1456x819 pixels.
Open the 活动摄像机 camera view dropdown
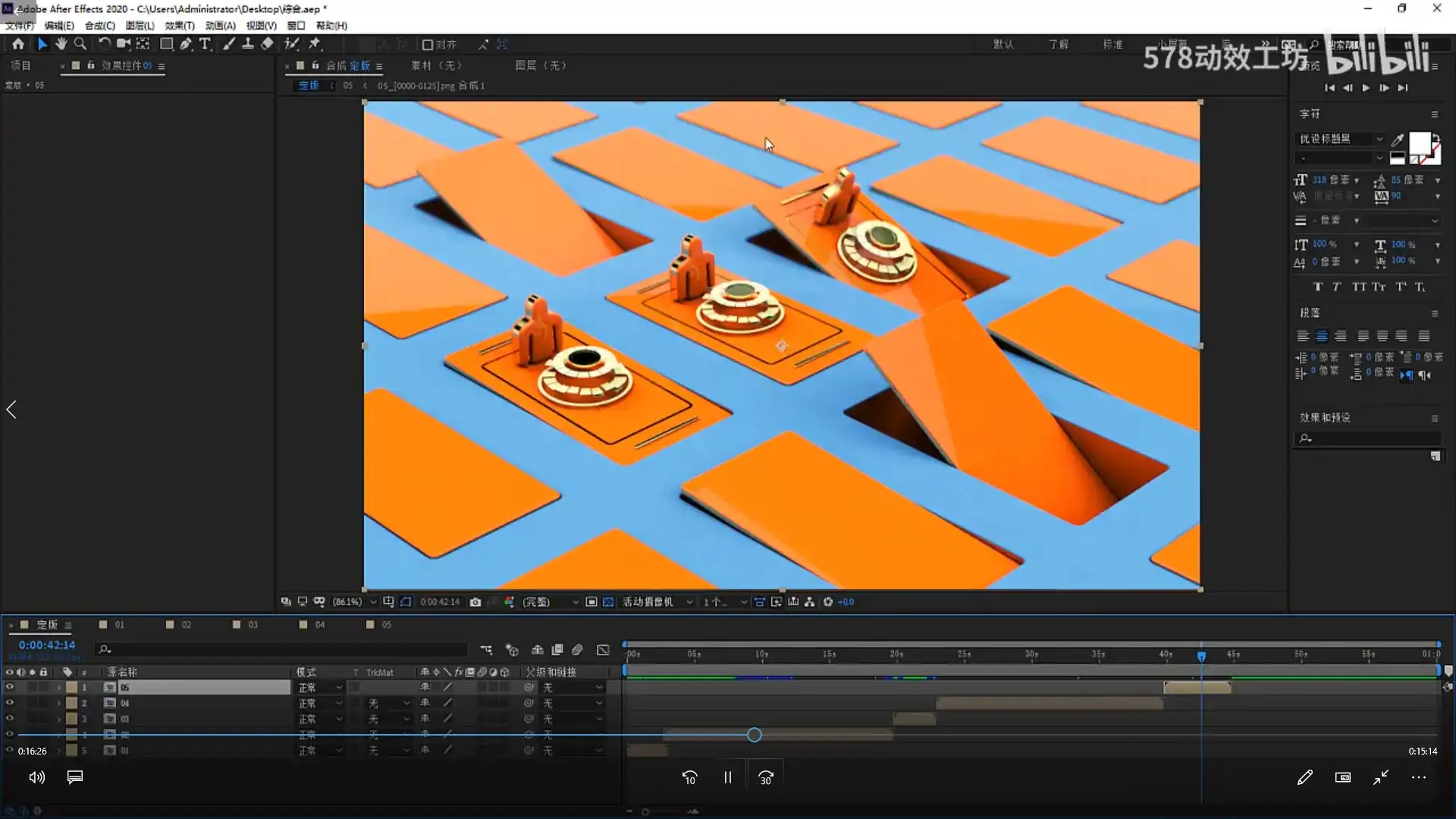coord(654,601)
